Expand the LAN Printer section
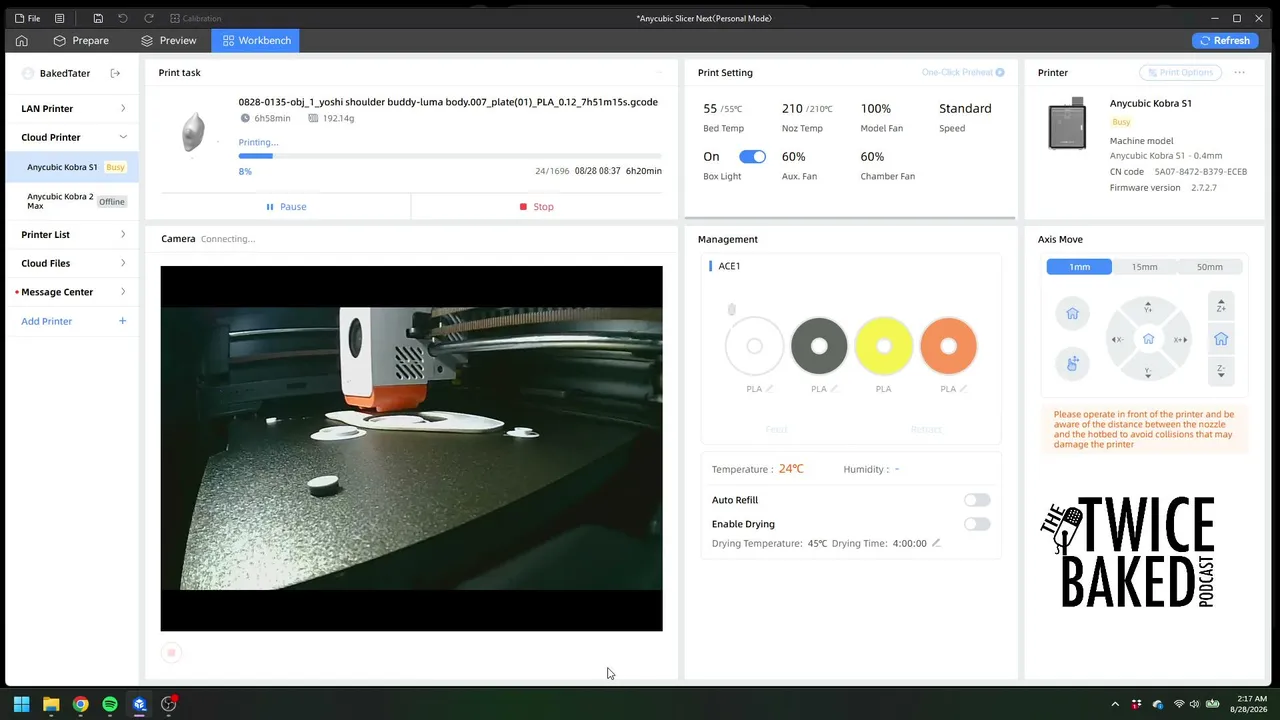 tap(73, 108)
